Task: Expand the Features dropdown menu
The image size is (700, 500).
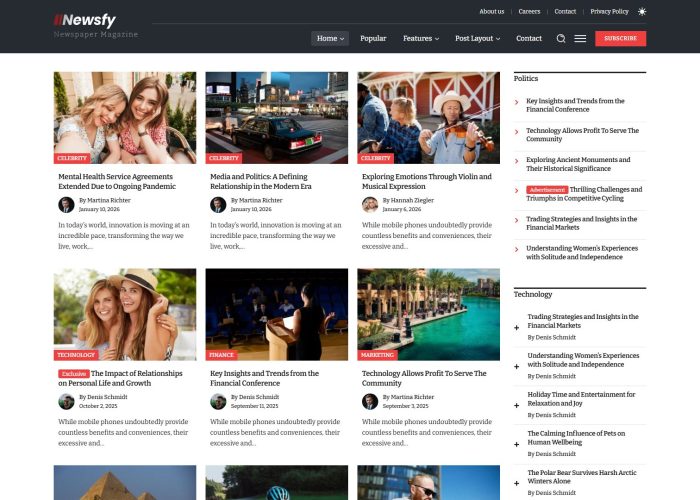Action: 421,38
